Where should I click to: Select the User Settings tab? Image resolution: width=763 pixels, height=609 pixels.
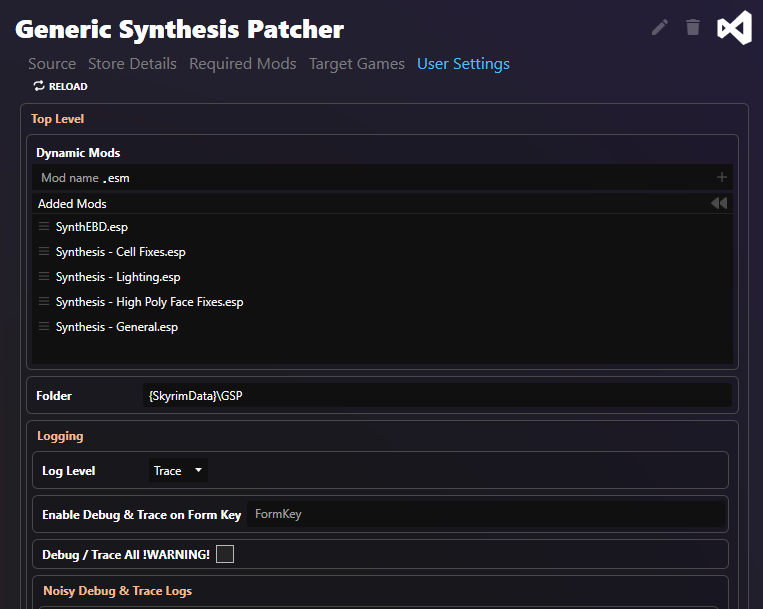[463, 64]
